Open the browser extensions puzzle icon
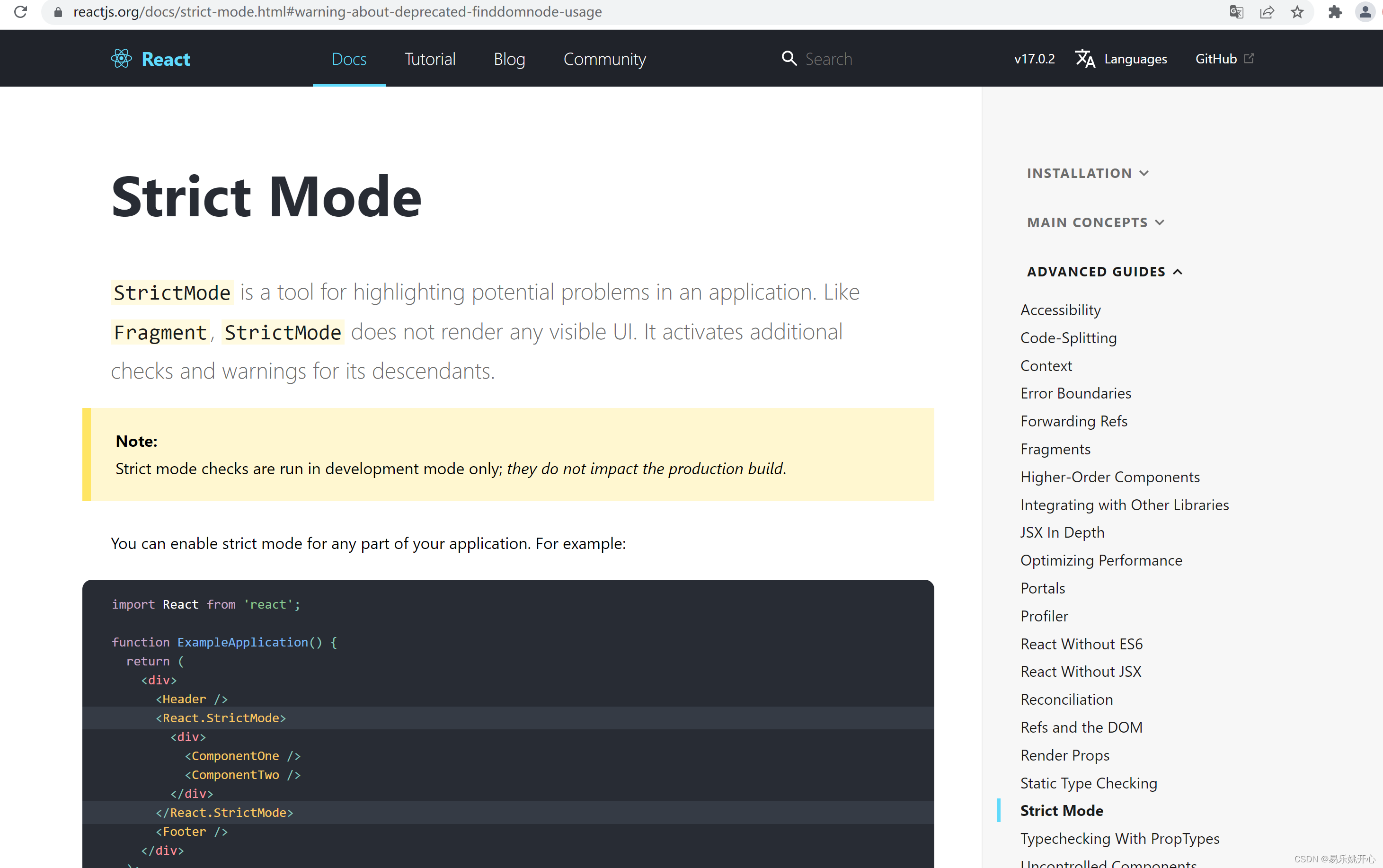 tap(1335, 11)
